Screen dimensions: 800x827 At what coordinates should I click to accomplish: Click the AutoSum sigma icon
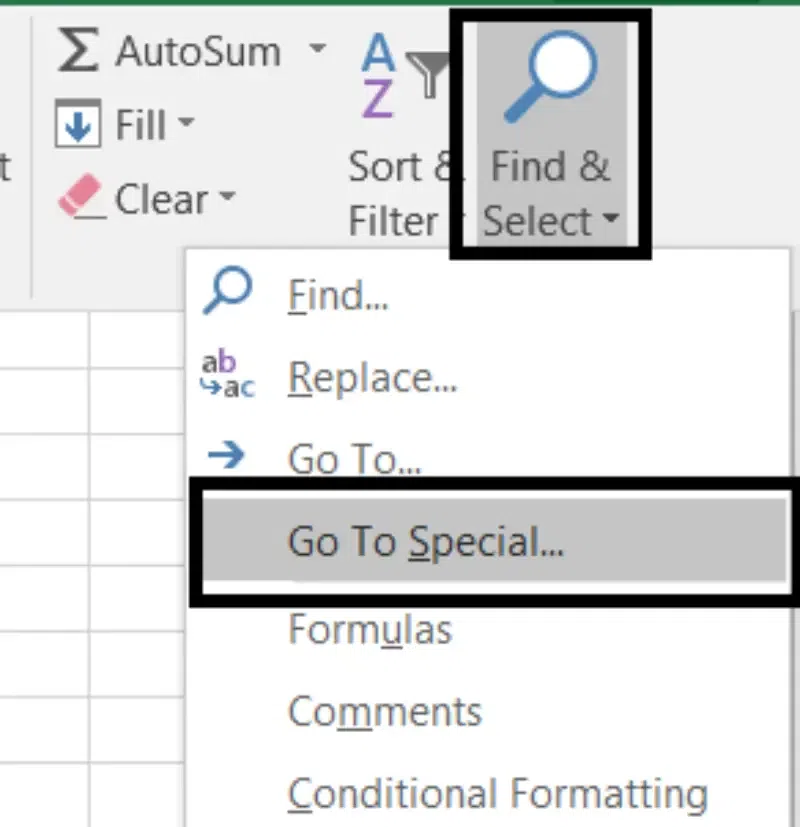click(78, 50)
